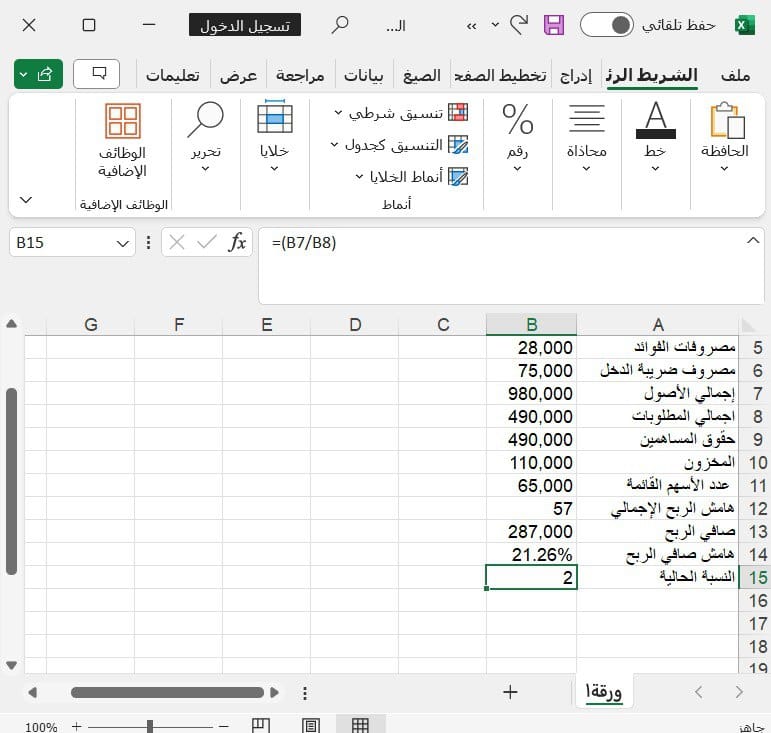The width and height of the screenshot is (771, 733).
Task: Open the Clipboard group (الحافظة)
Action: coord(725,137)
